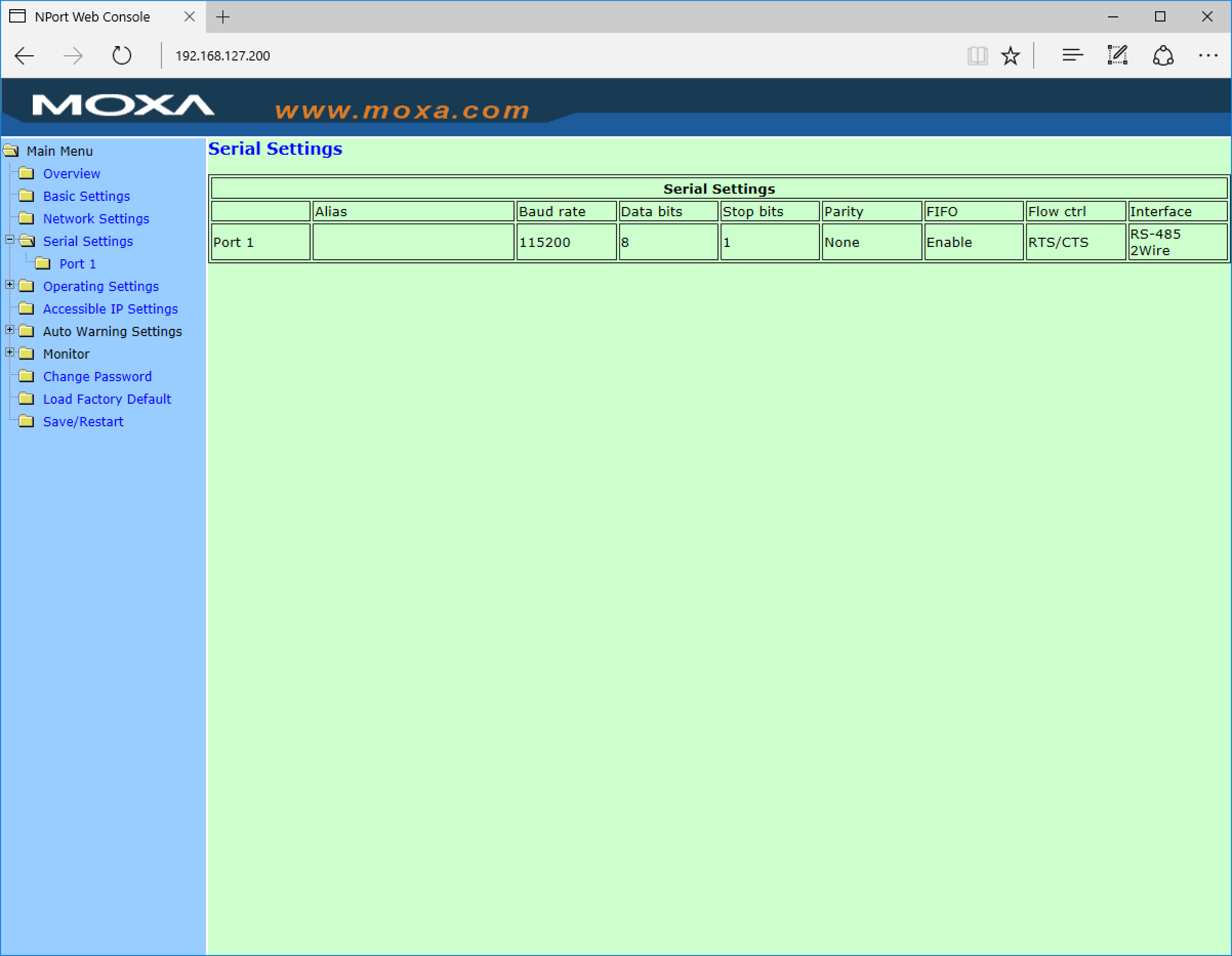Screen dimensions: 1232x956
Task: Open Basic Settings in the menu
Action: pos(86,196)
